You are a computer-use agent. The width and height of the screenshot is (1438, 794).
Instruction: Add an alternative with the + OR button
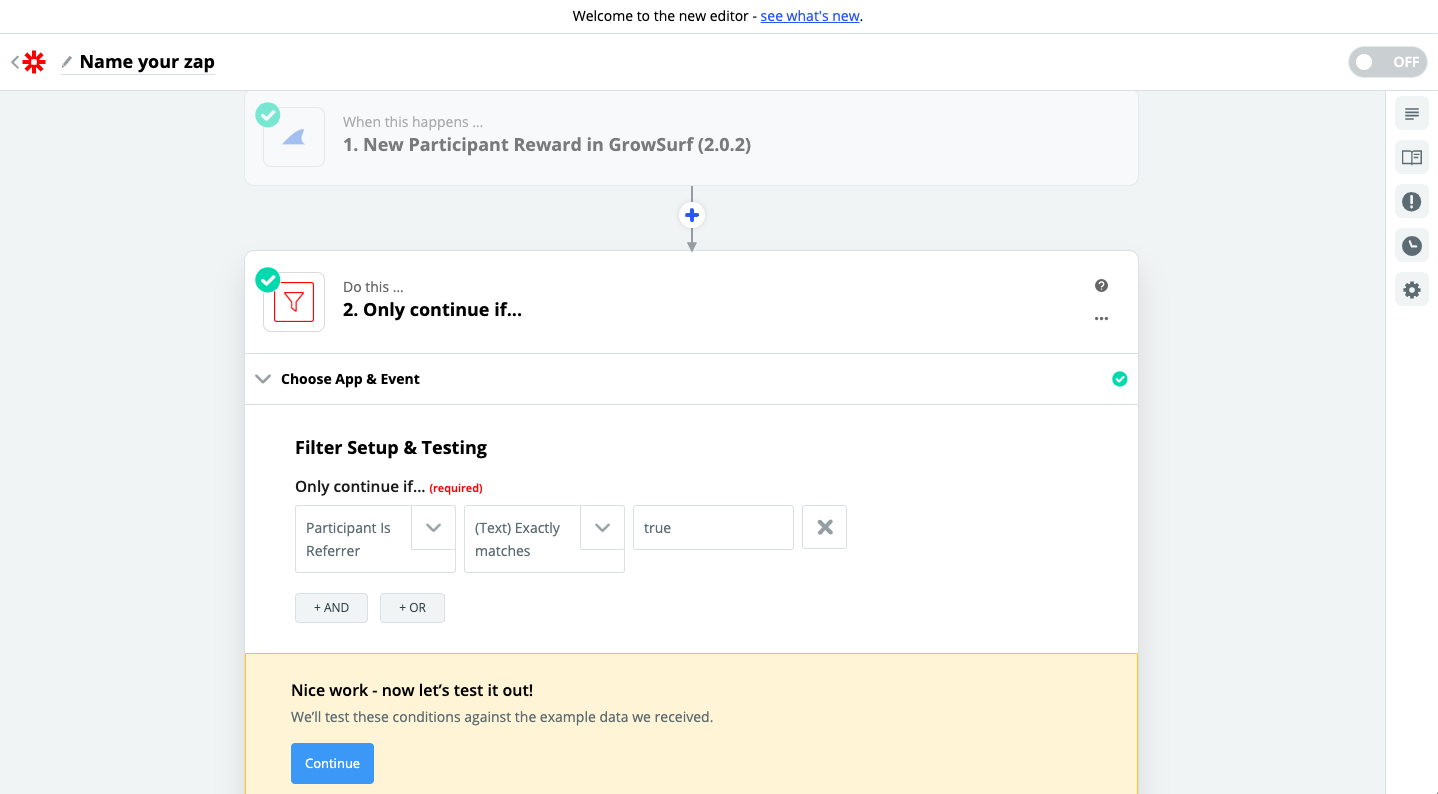point(412,608)
